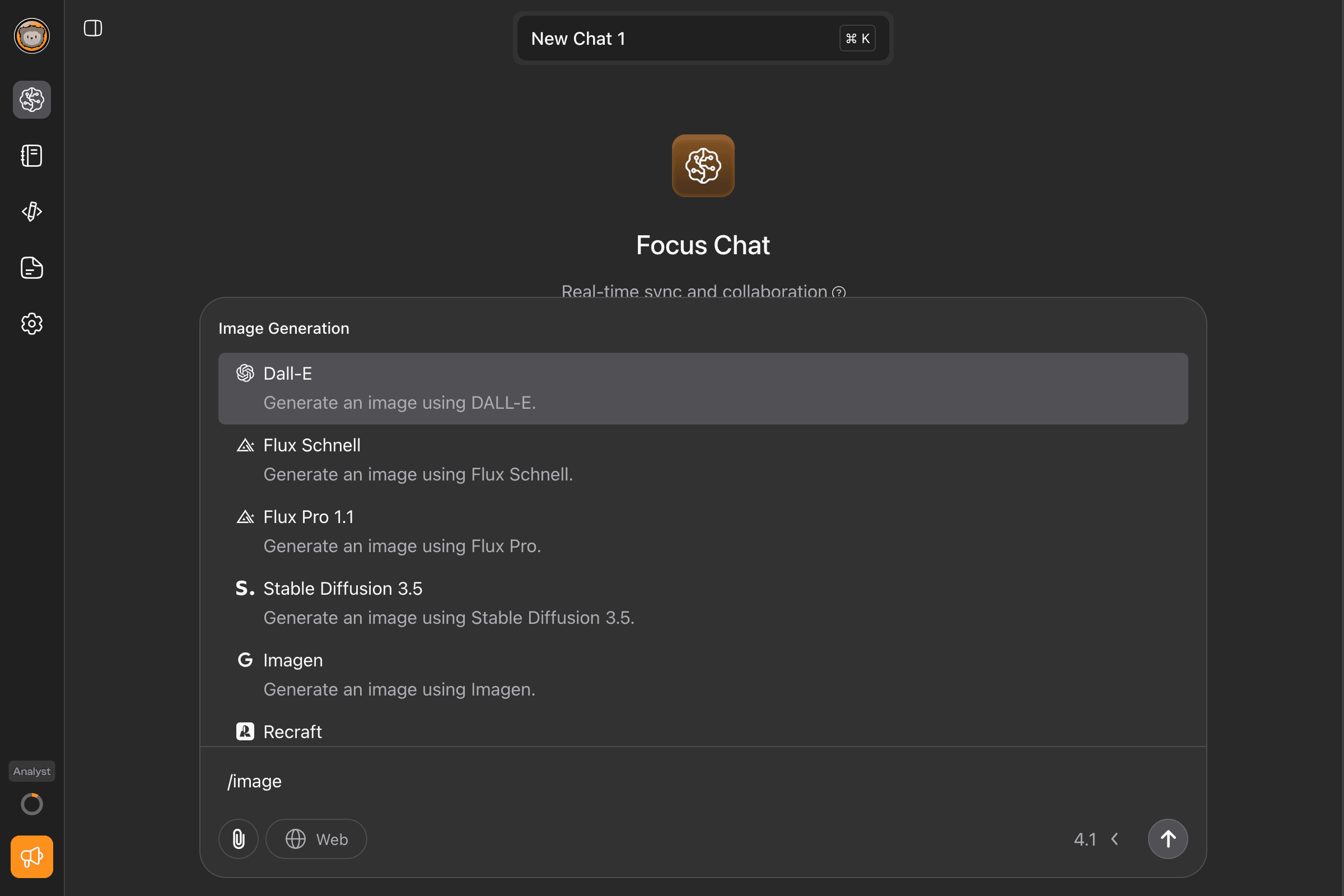This screenshot has height=896, width=1344.
Task: Click 'Generate an image using Flux Schnell.' text
Action: click(x=418, y=474)
